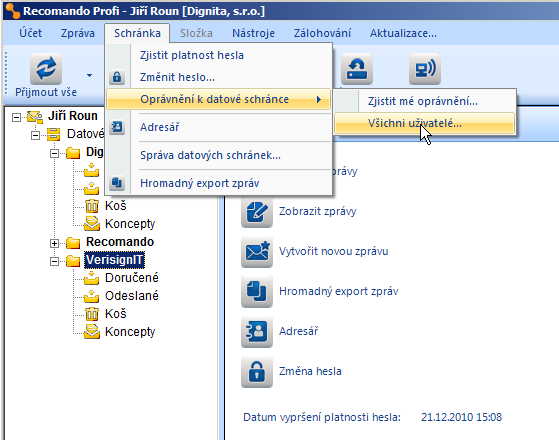
Task: Open the Nástroje menu
Action: (x=253, y=33)
